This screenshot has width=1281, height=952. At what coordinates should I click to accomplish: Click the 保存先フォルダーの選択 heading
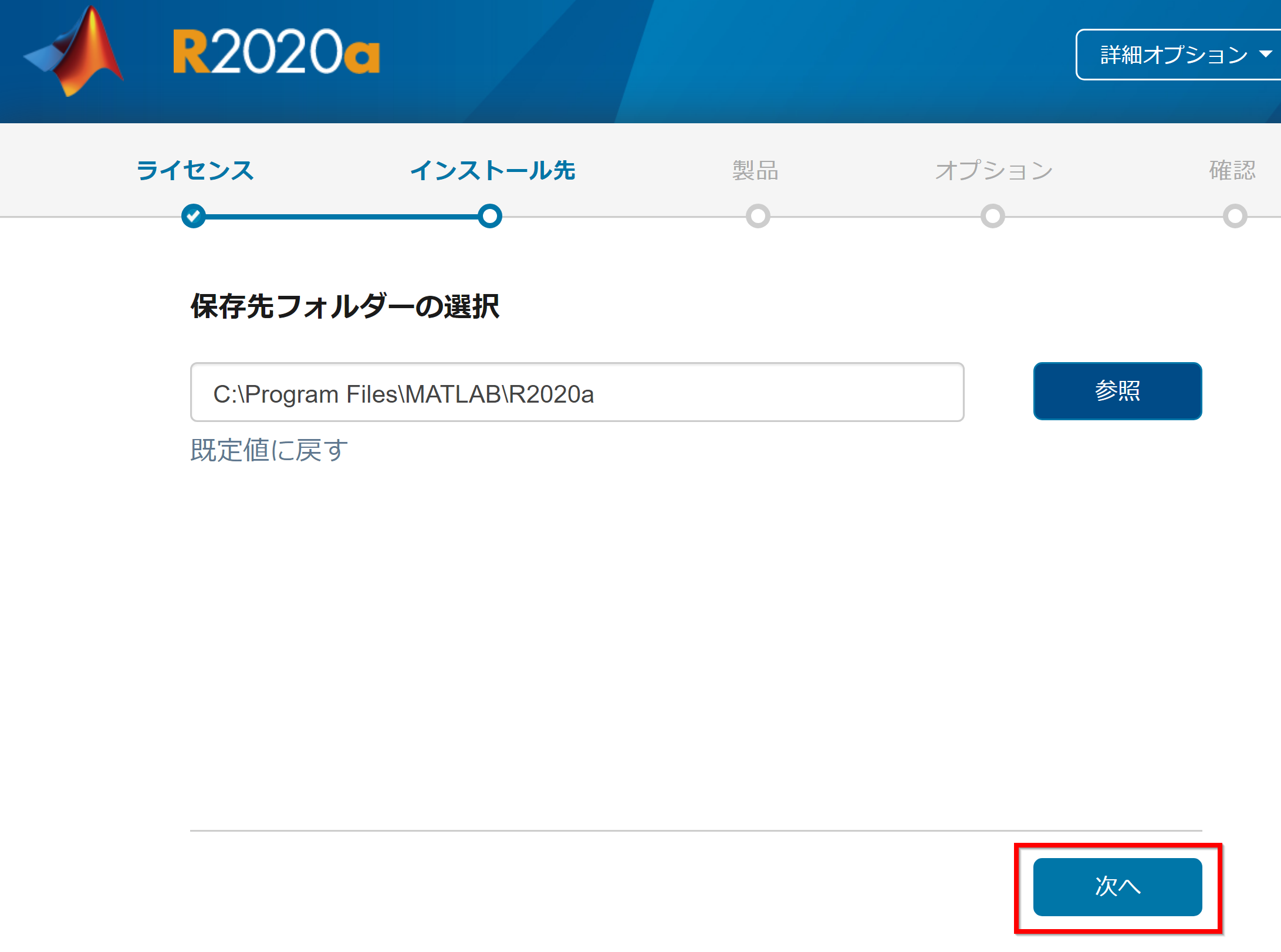[x=345, y=306]
